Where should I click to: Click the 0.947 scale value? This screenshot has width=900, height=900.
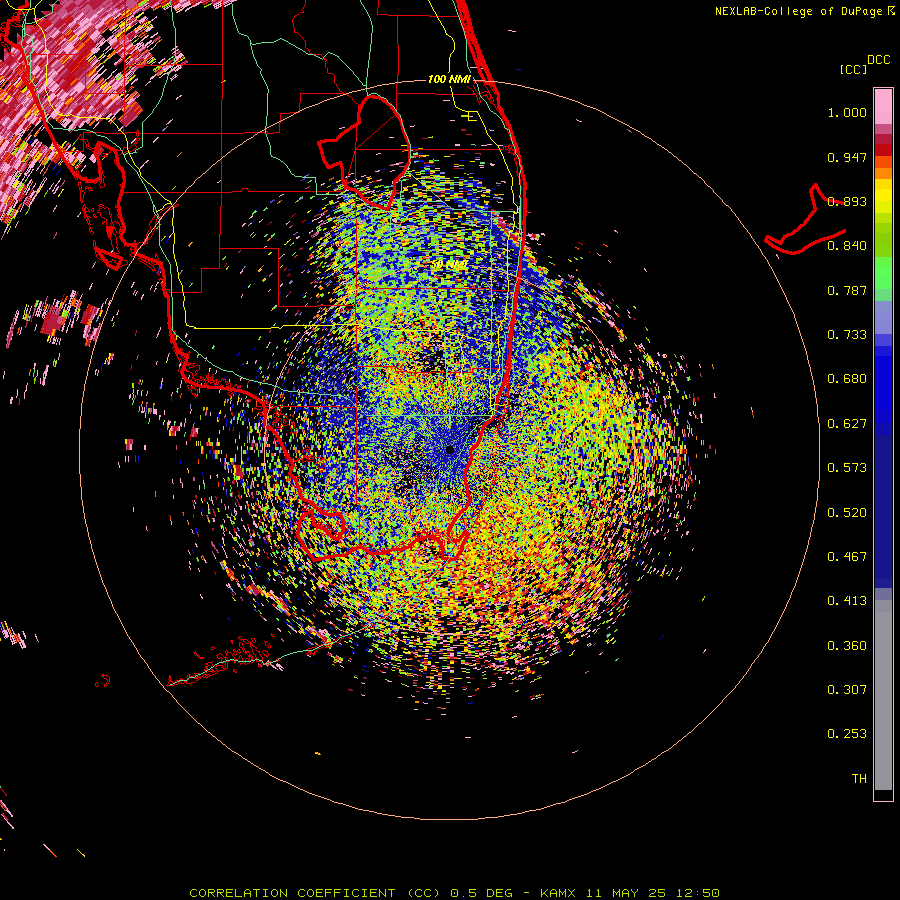[847, 157]
